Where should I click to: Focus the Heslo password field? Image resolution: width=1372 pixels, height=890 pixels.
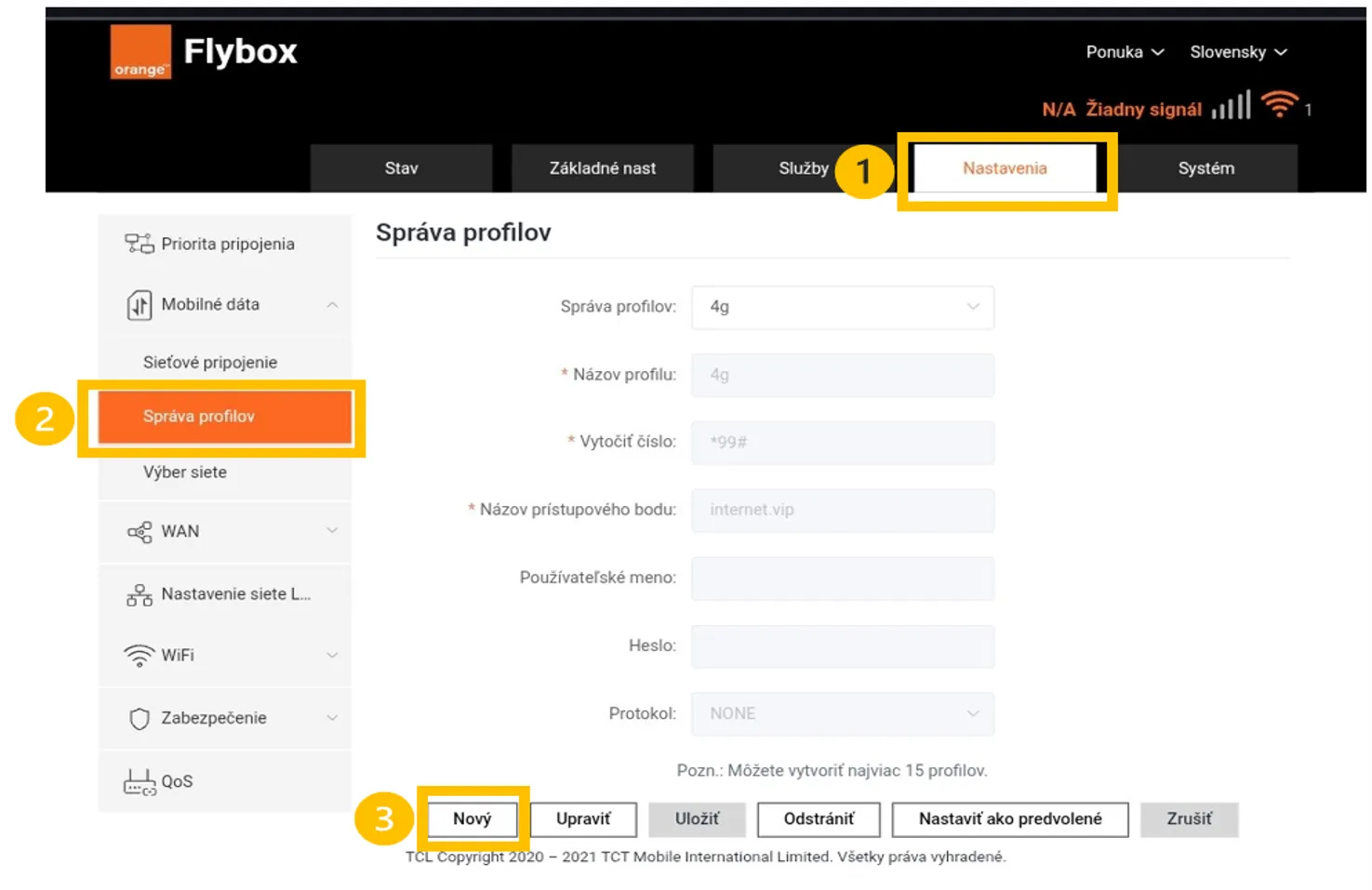point(843,646)
